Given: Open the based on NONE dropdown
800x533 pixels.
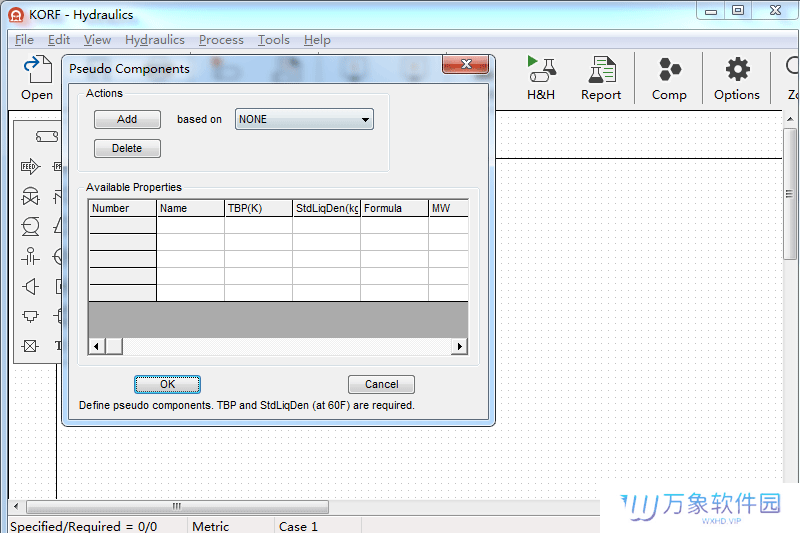Looking at the screenshot, I should tap(304, 119).
